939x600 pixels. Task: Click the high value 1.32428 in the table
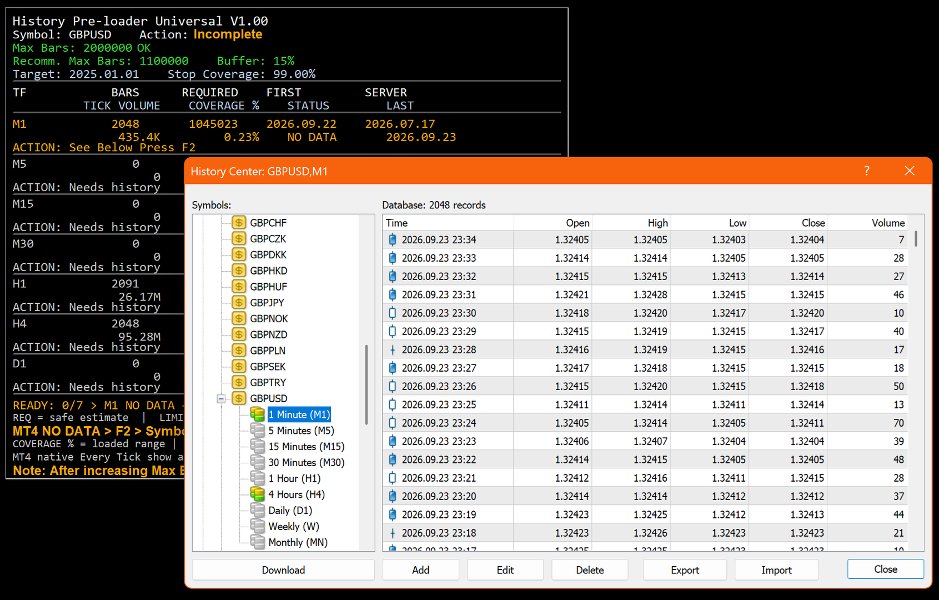(x=650, y=295)
